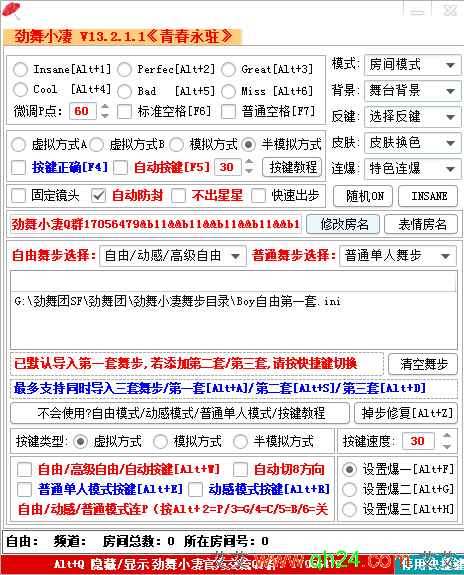Select 虚拟方式A radio button
This screenshot has width=464, height=575.
point(18,145)
